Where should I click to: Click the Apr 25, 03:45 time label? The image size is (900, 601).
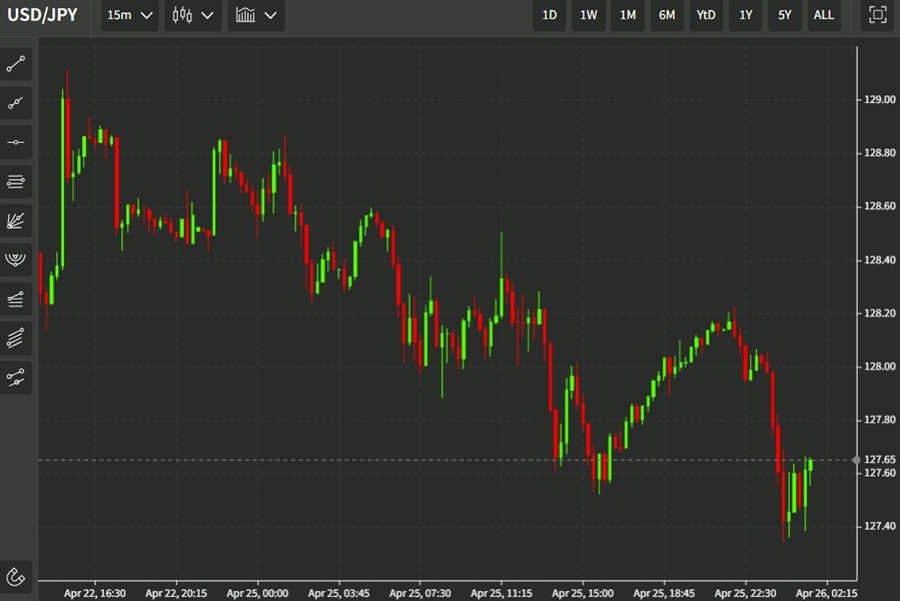point(339,593)
